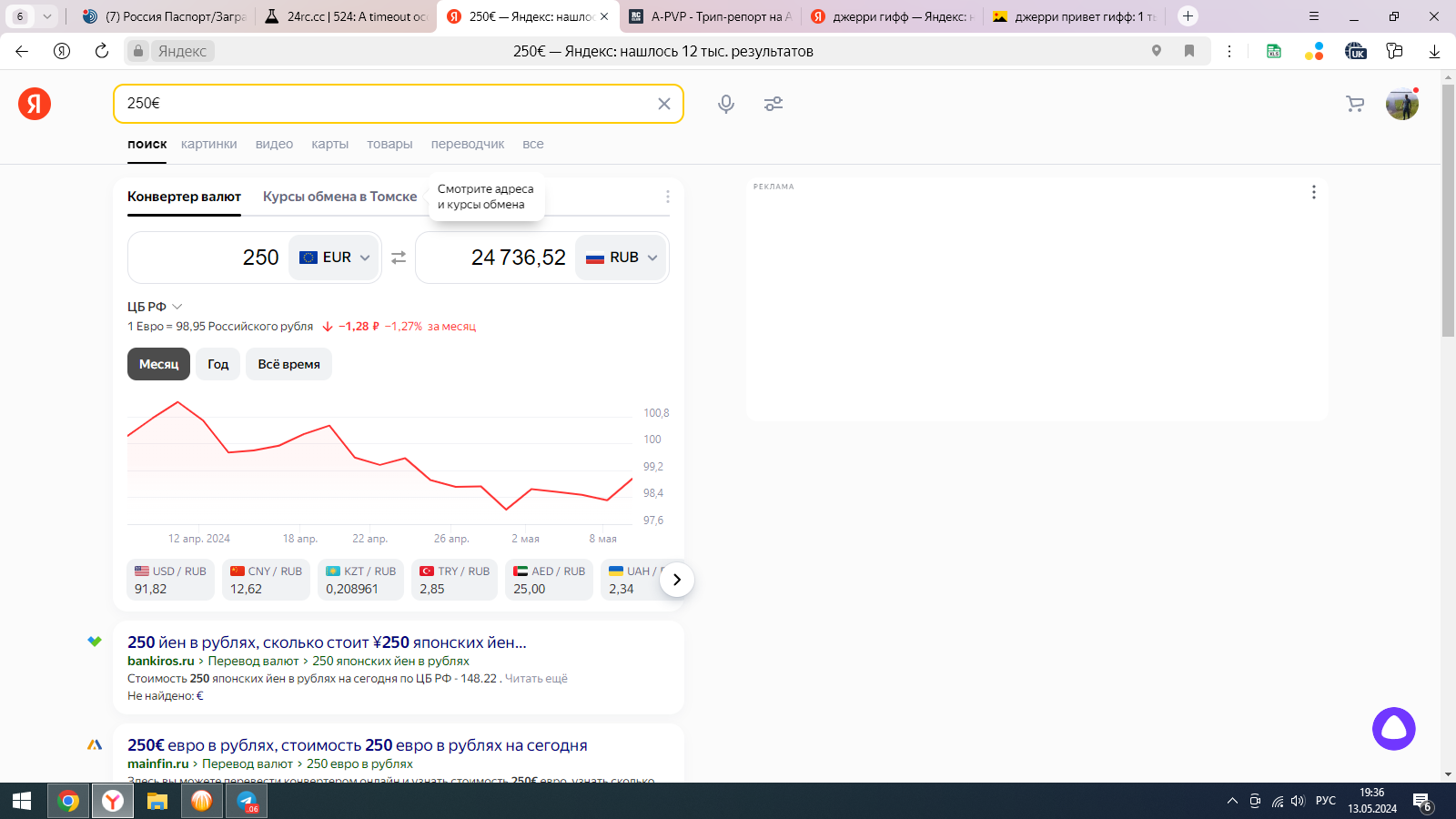Screen dimensions: 1456x819
Task: Open search settings sliders icon
Action: point(773,104)
